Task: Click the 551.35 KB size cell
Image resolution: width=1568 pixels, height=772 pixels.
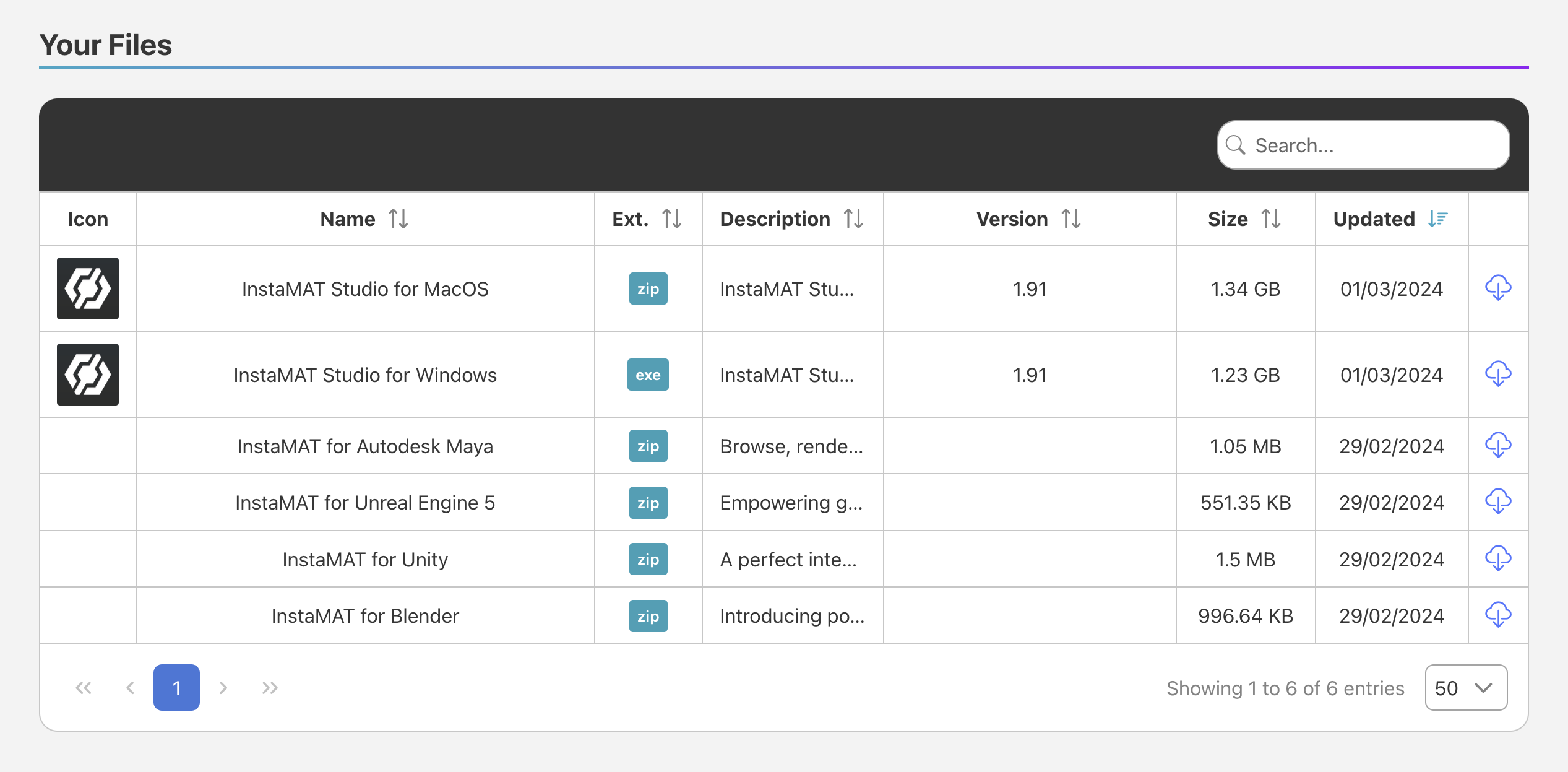Action: [1245, 503]
